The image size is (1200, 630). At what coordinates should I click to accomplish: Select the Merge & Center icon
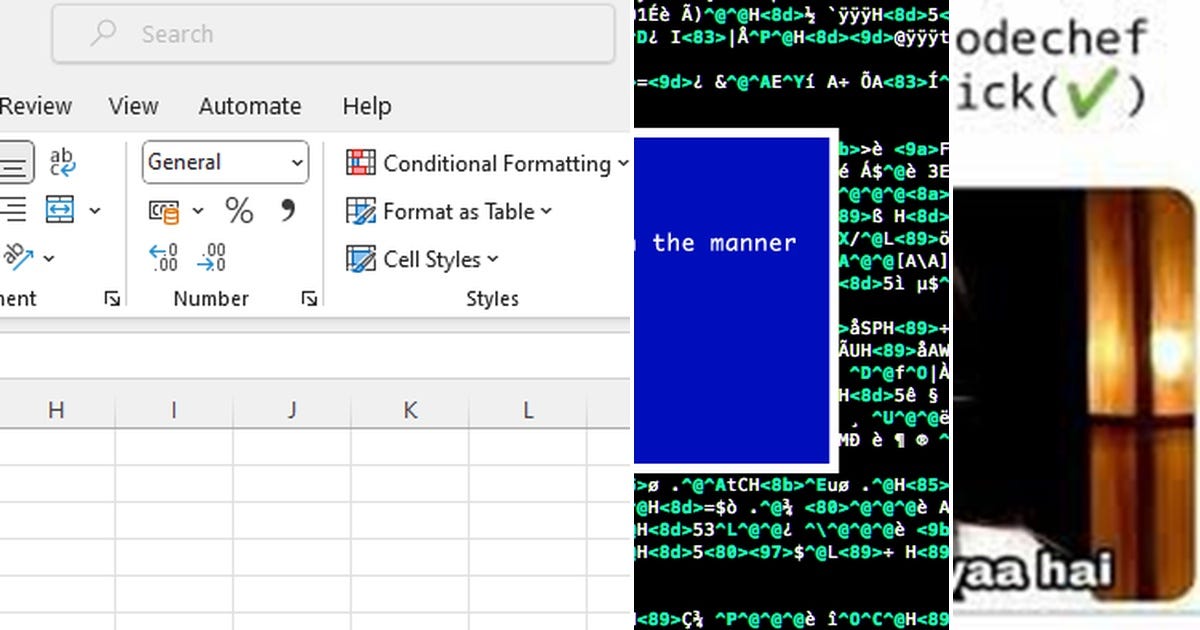pyautogui.click(x=60, y=211)
